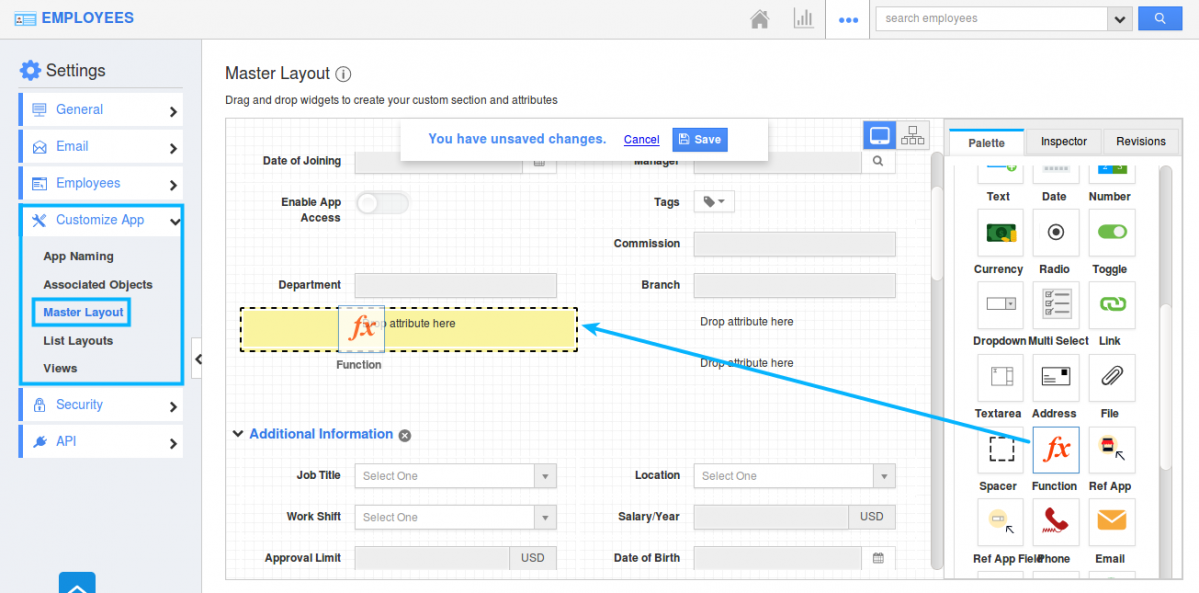This screenshot has width=1199, height=593.
Task: Click the Spacer widget in the palette
Action: pos(998,450)
